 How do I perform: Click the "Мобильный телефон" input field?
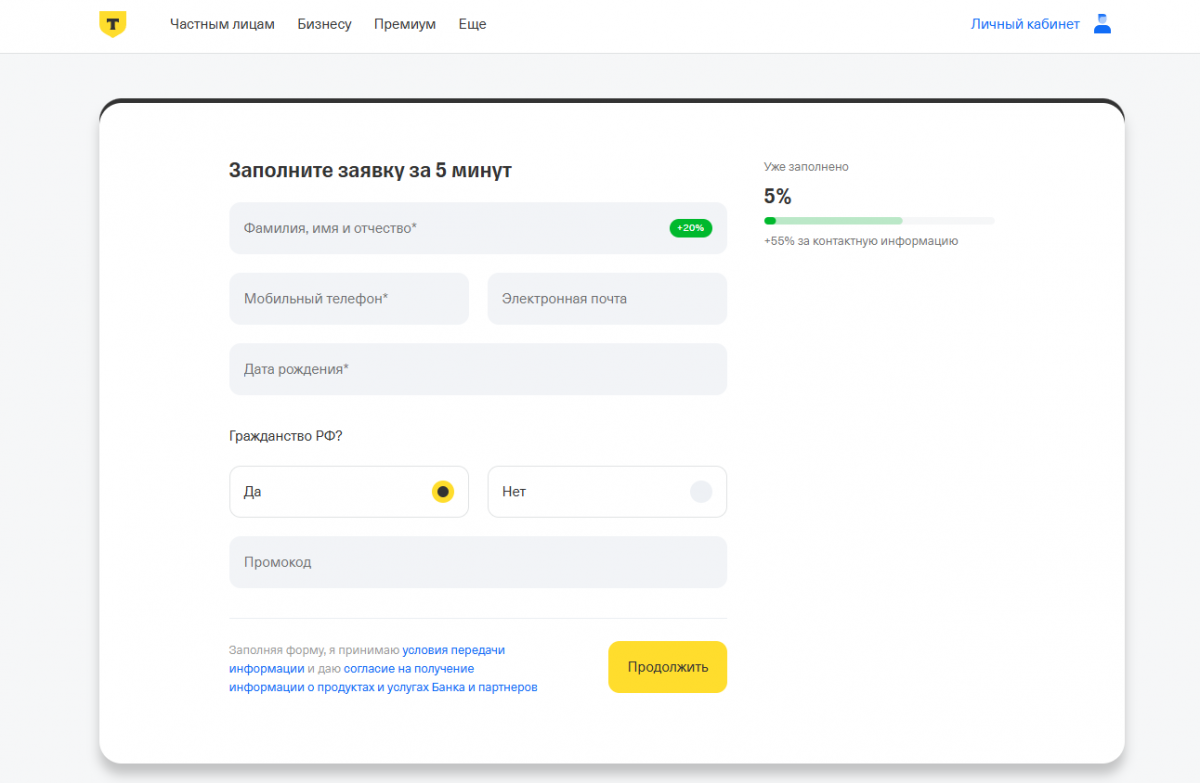click(348, 299)
